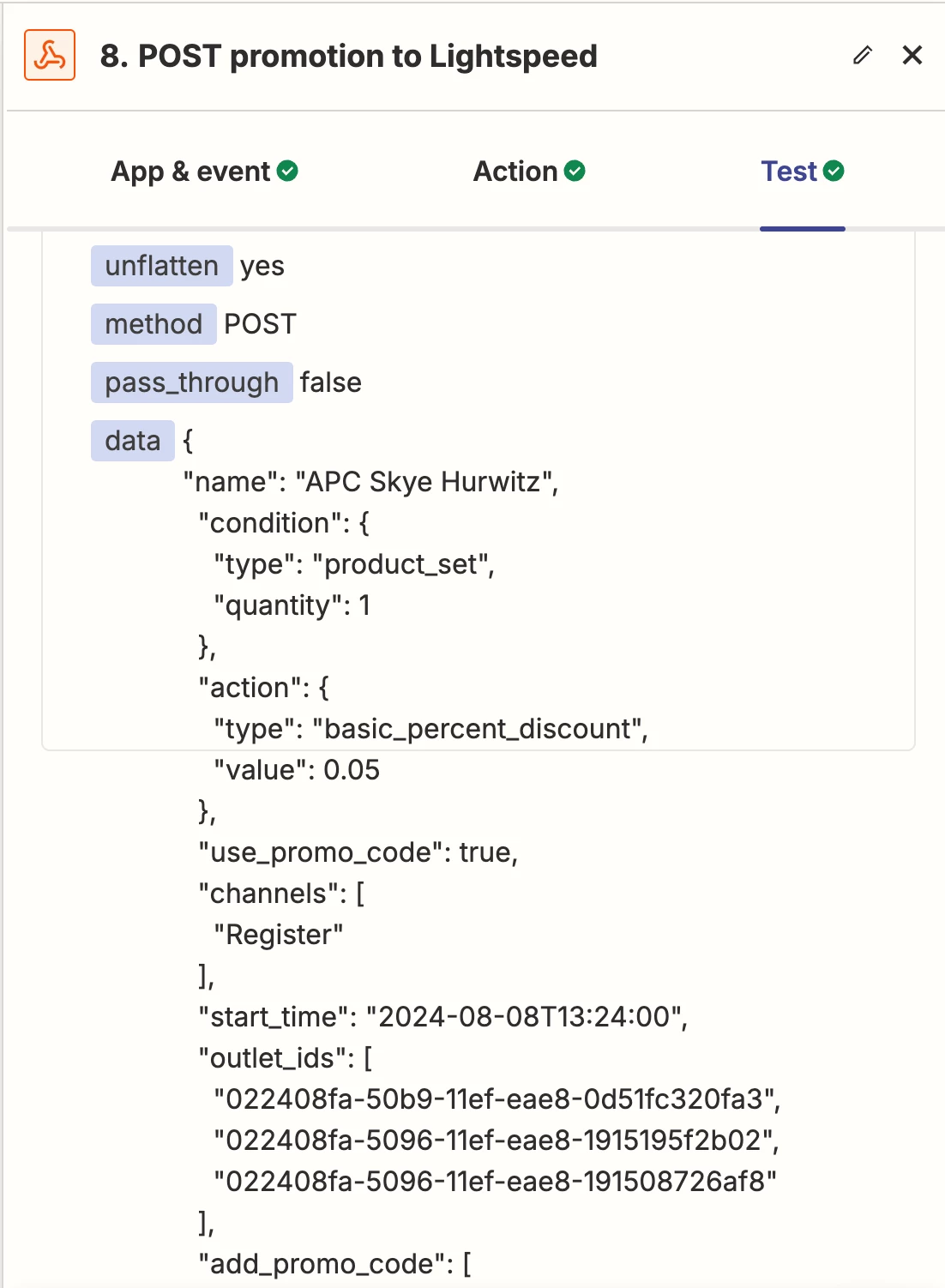Viewport: 945px width, 1288px height.
Task: Click outlet id ending 191508726af8
Action: tap(496, 1182)
